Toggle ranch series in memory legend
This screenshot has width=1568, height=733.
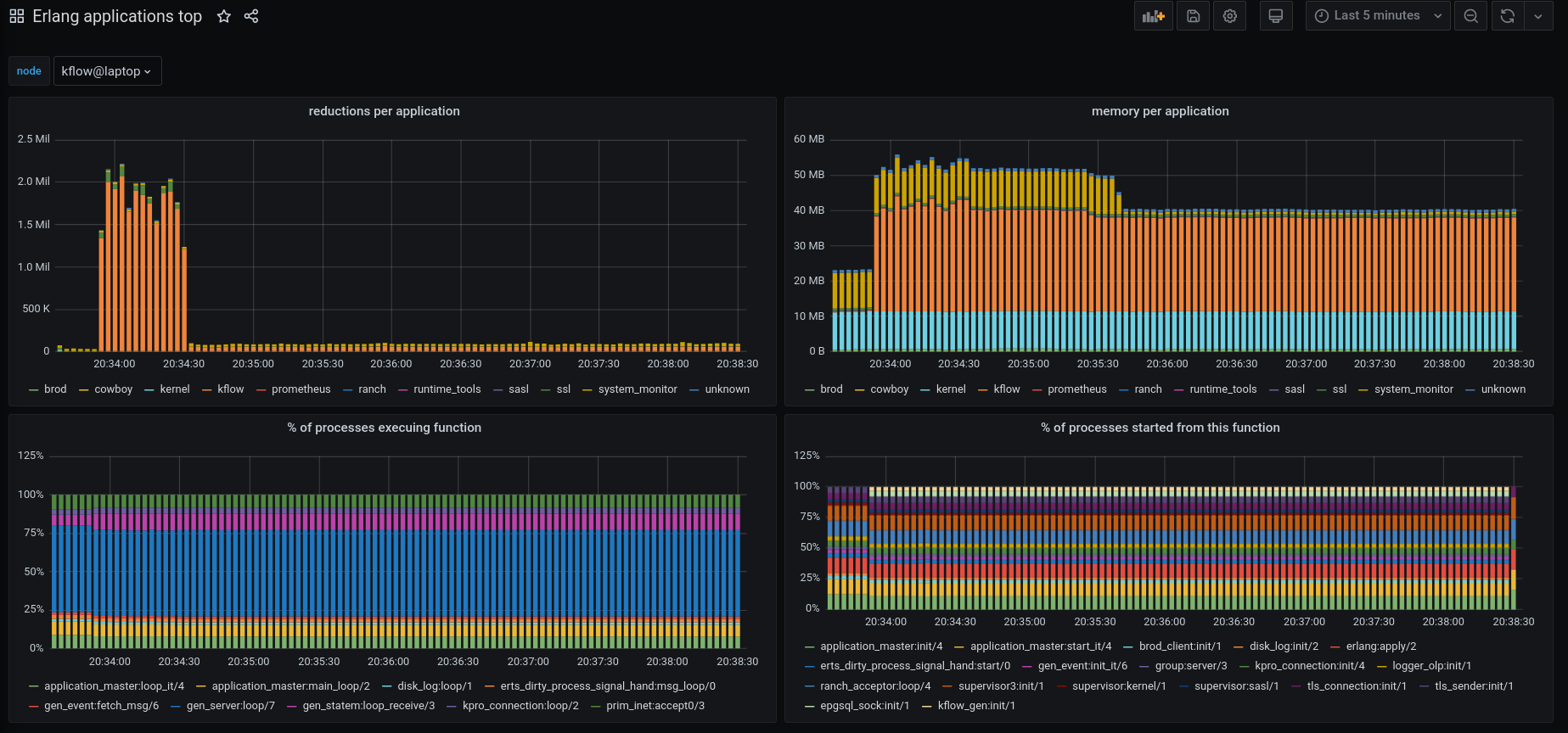pos(1148,389)
